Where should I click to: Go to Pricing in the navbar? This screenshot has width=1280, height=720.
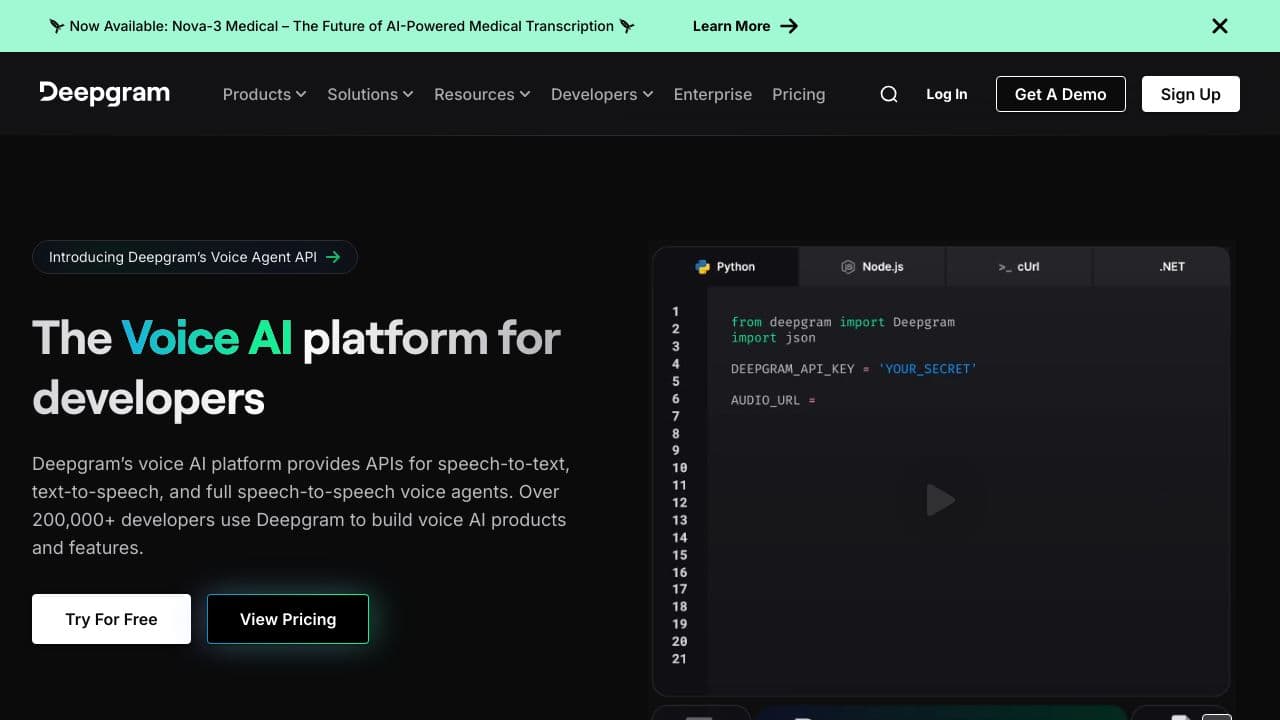click(x=799, y=94)
